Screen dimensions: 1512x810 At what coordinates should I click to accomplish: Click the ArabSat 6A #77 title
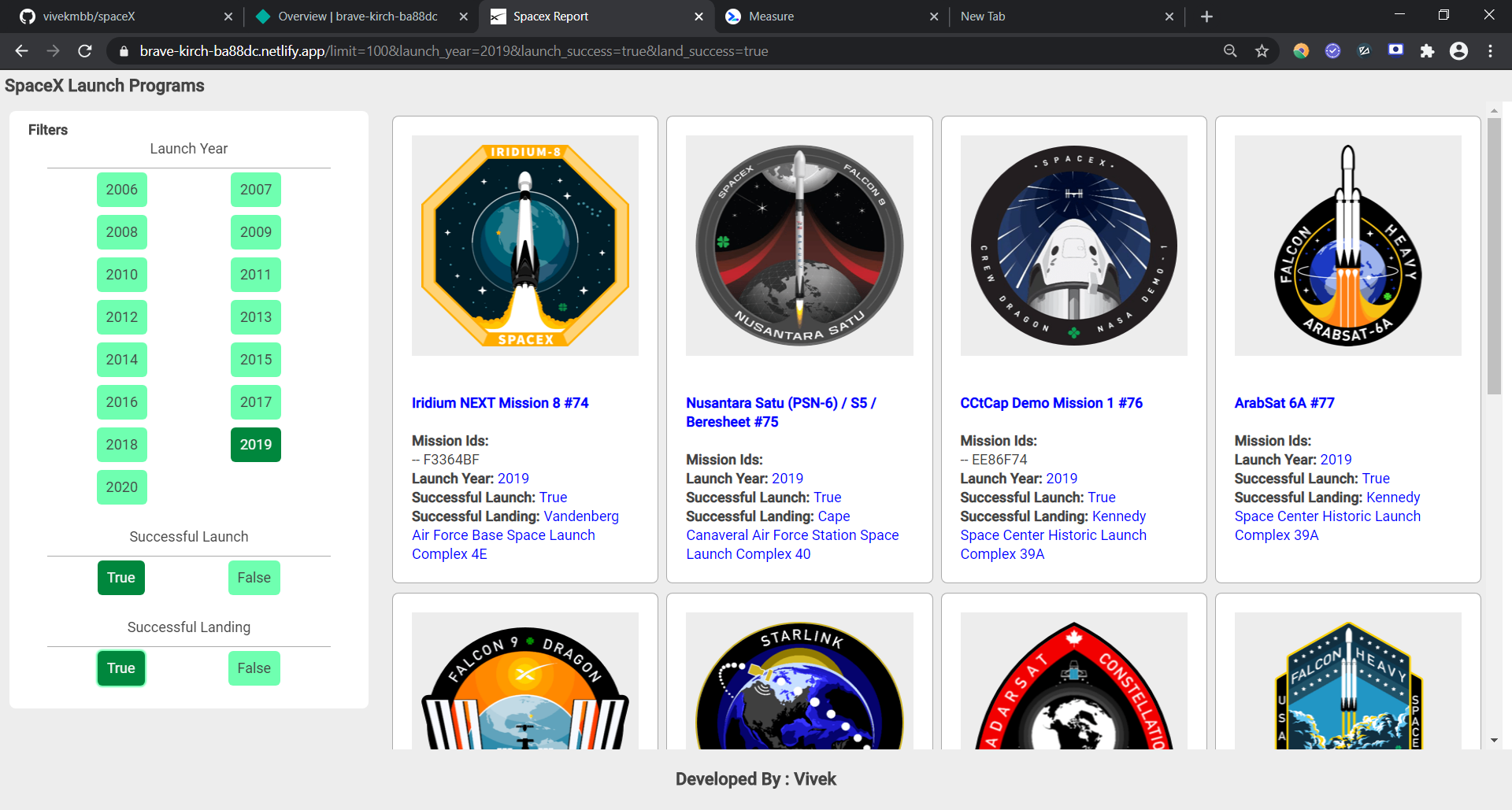[1284, 403]
